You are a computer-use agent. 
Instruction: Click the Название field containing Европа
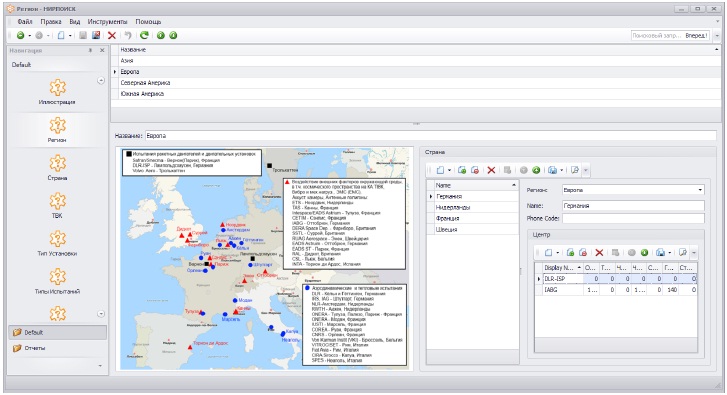pyautogui.click(x=431, y=136)
